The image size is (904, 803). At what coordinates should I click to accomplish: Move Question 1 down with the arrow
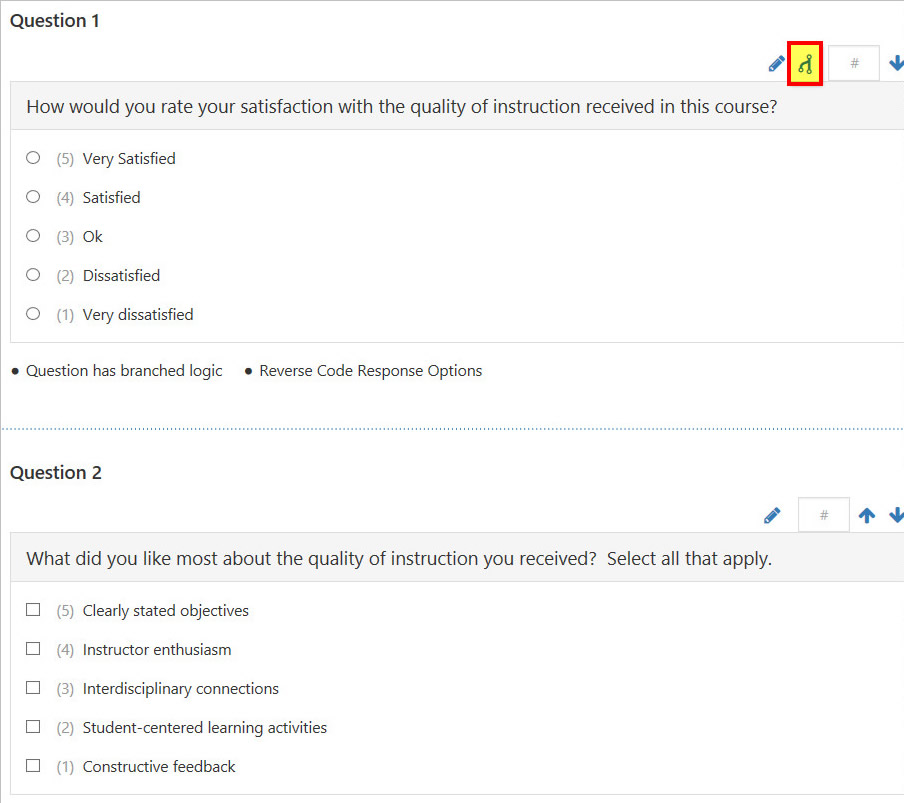897,62
